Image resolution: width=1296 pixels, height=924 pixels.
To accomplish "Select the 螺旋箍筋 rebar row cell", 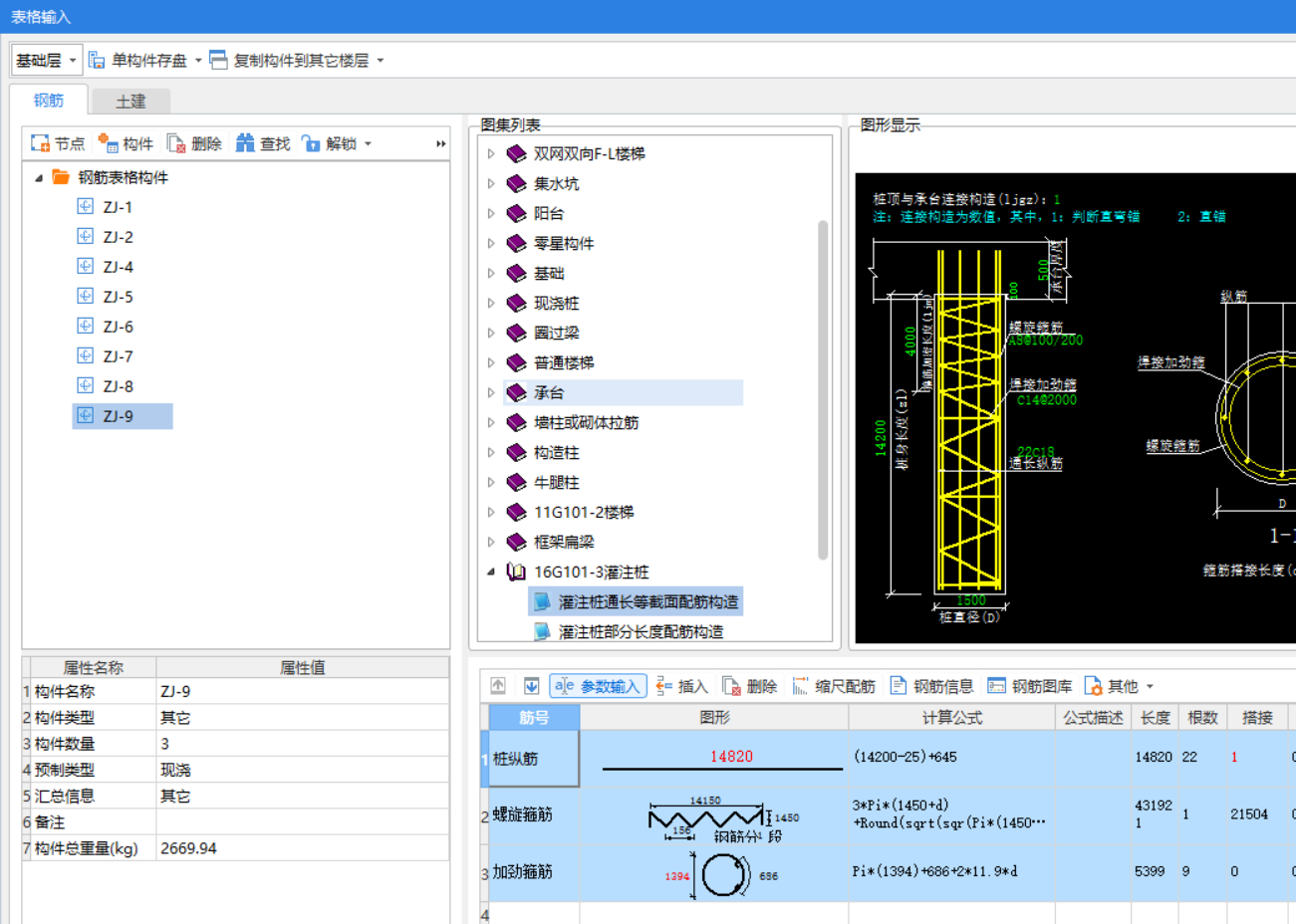I will point(534,815).
